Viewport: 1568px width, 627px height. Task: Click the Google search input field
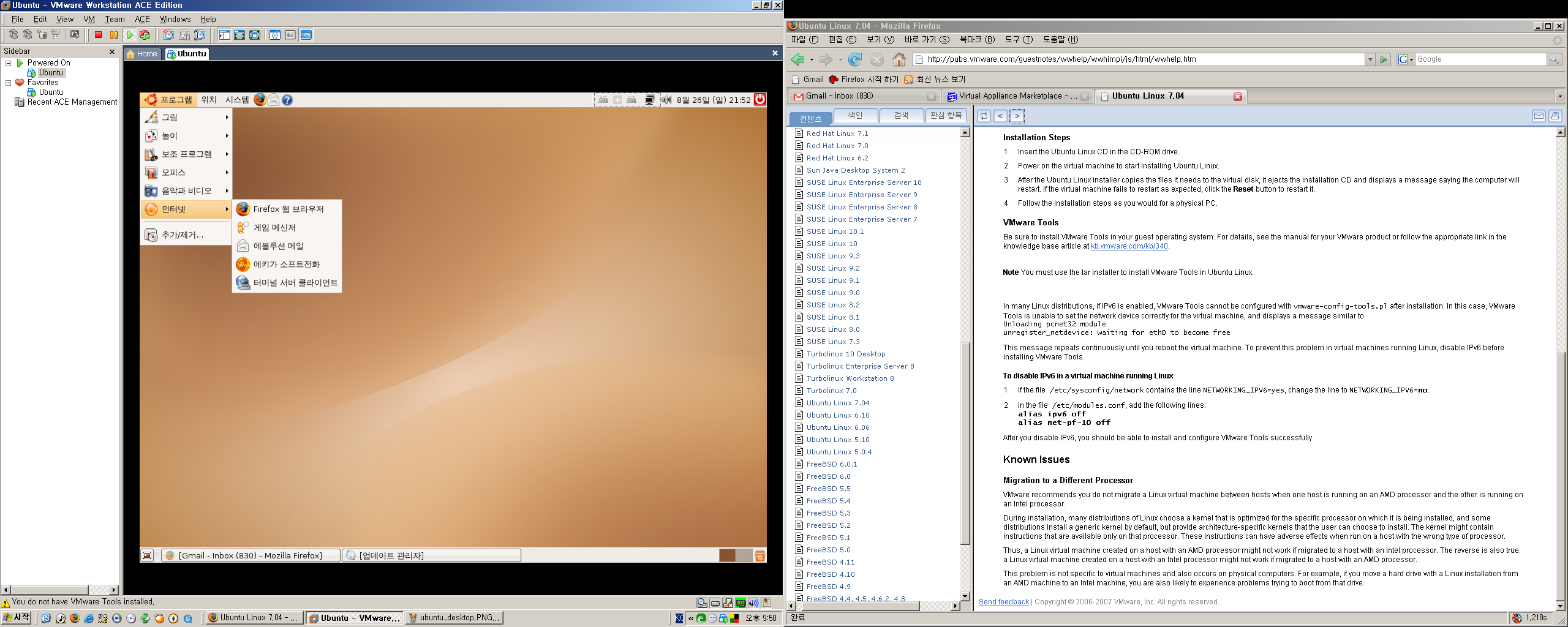coord(1480,59)
